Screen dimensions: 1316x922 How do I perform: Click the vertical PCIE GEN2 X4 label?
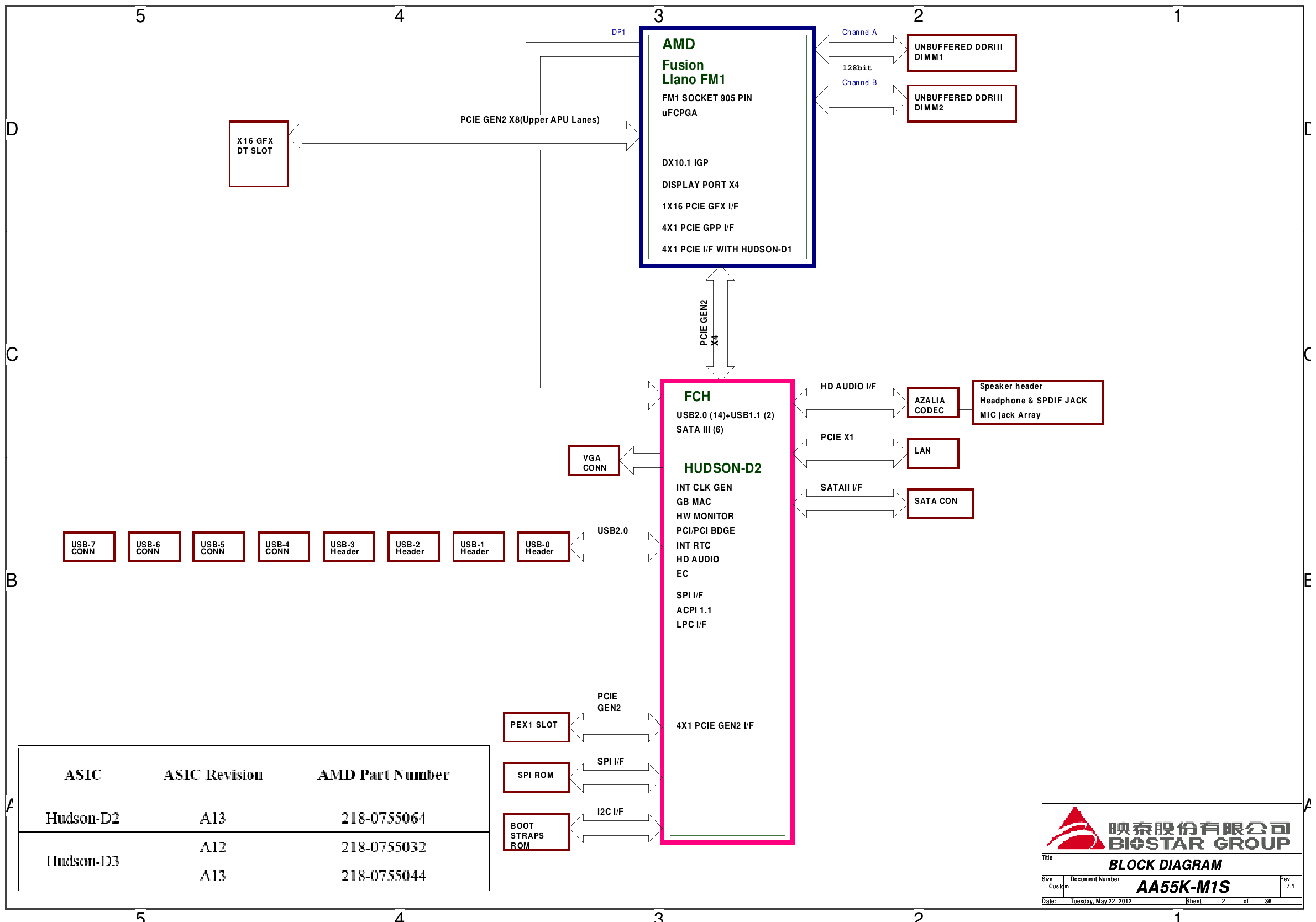[x=709, y=323]
